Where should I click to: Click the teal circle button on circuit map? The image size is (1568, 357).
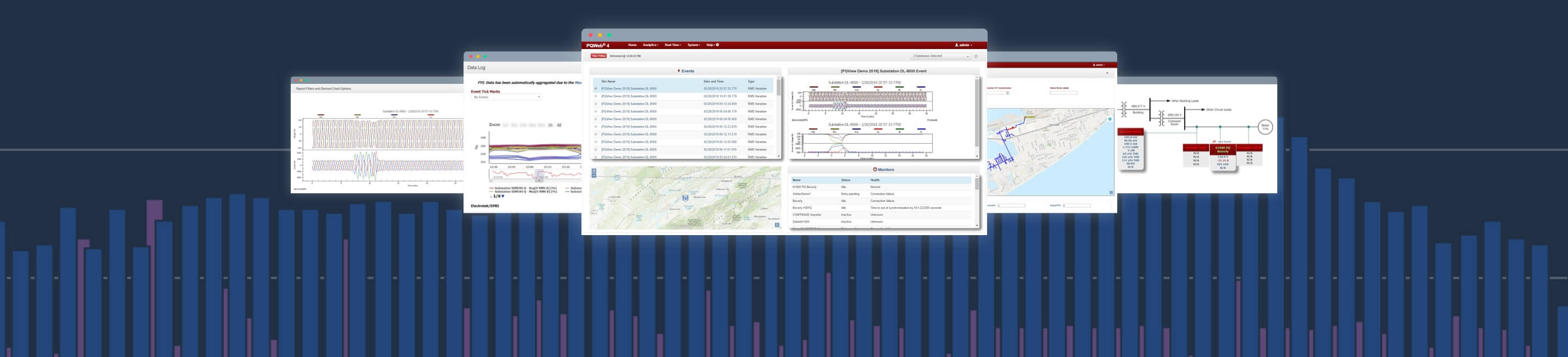coord(1110,119)
